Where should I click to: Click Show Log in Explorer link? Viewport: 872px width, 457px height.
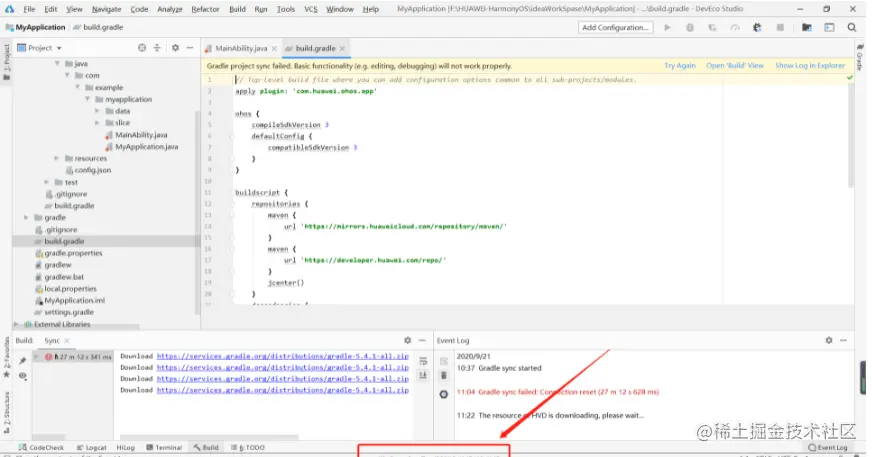[x=810, y=66]
